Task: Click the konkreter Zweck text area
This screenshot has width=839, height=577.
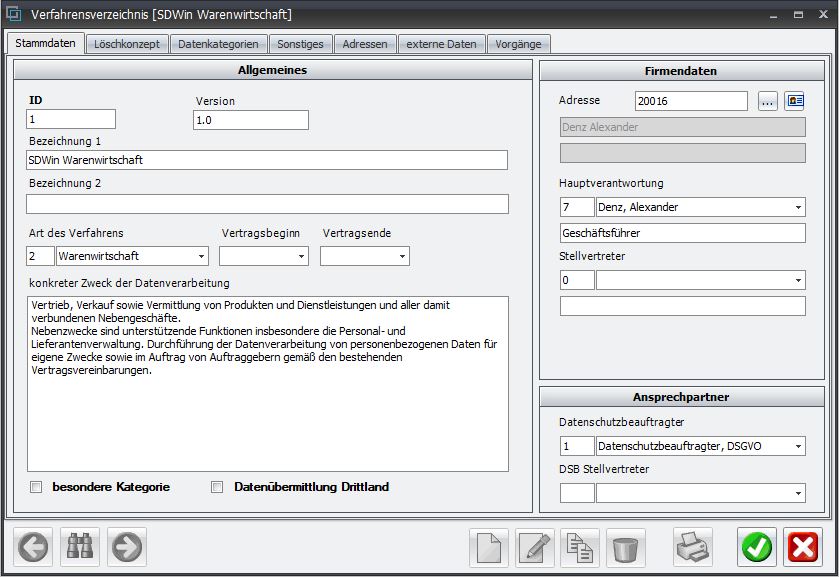Action: (268, 384)
